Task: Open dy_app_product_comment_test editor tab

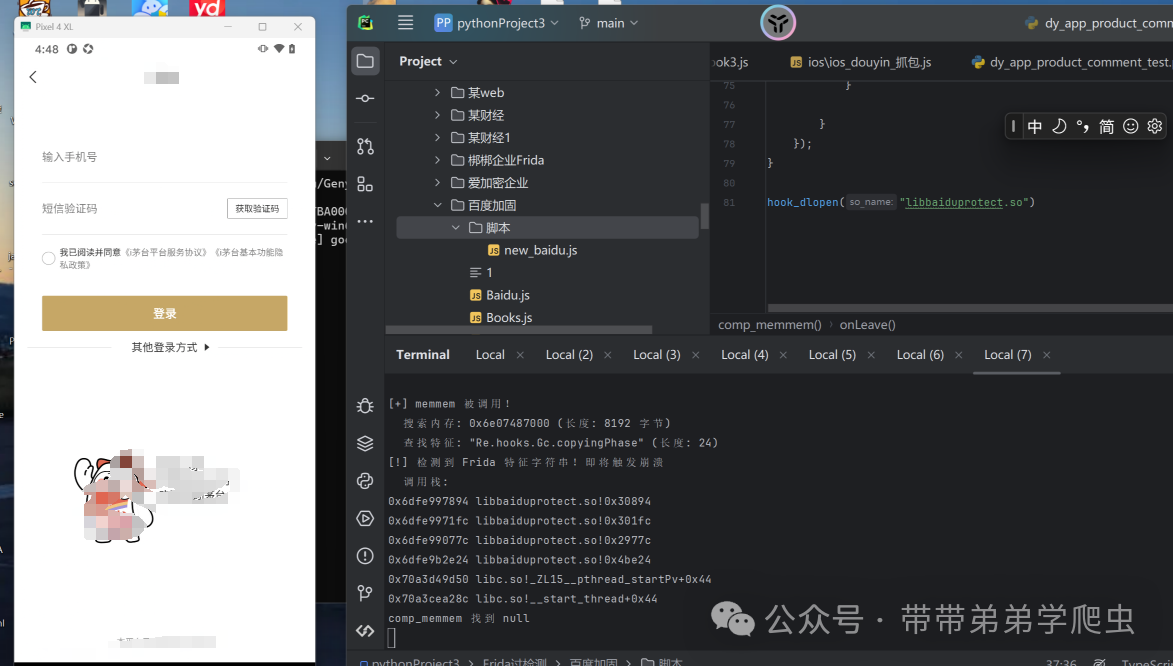Action: click(1071, 62)
